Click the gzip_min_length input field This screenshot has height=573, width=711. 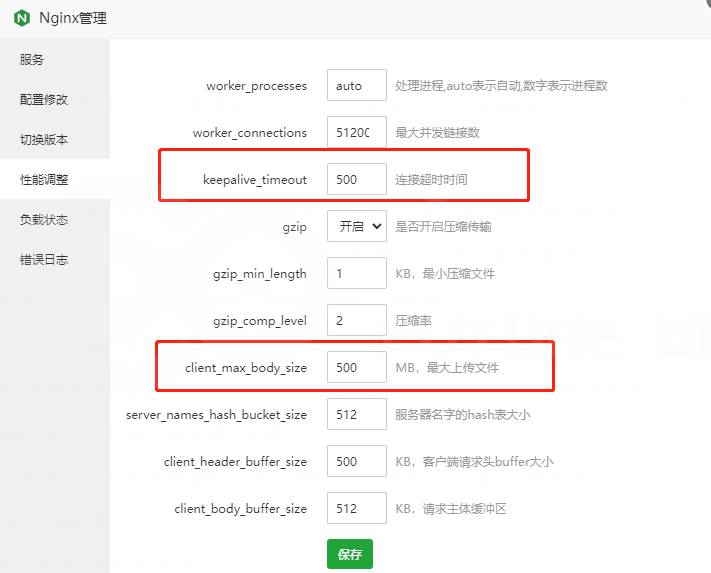357,273
